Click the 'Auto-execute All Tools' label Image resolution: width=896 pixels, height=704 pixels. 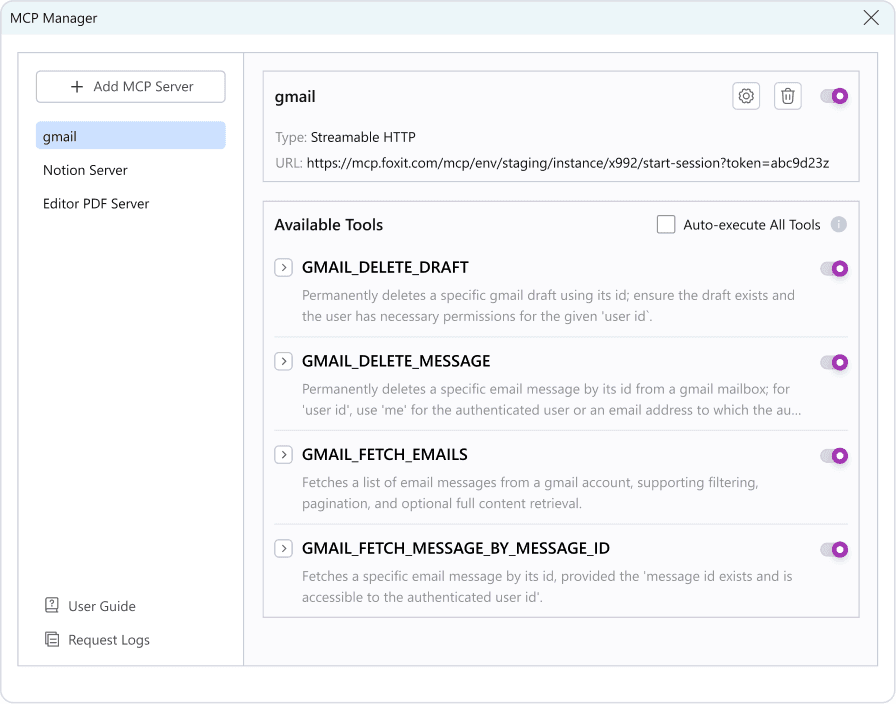click(752, 225)
